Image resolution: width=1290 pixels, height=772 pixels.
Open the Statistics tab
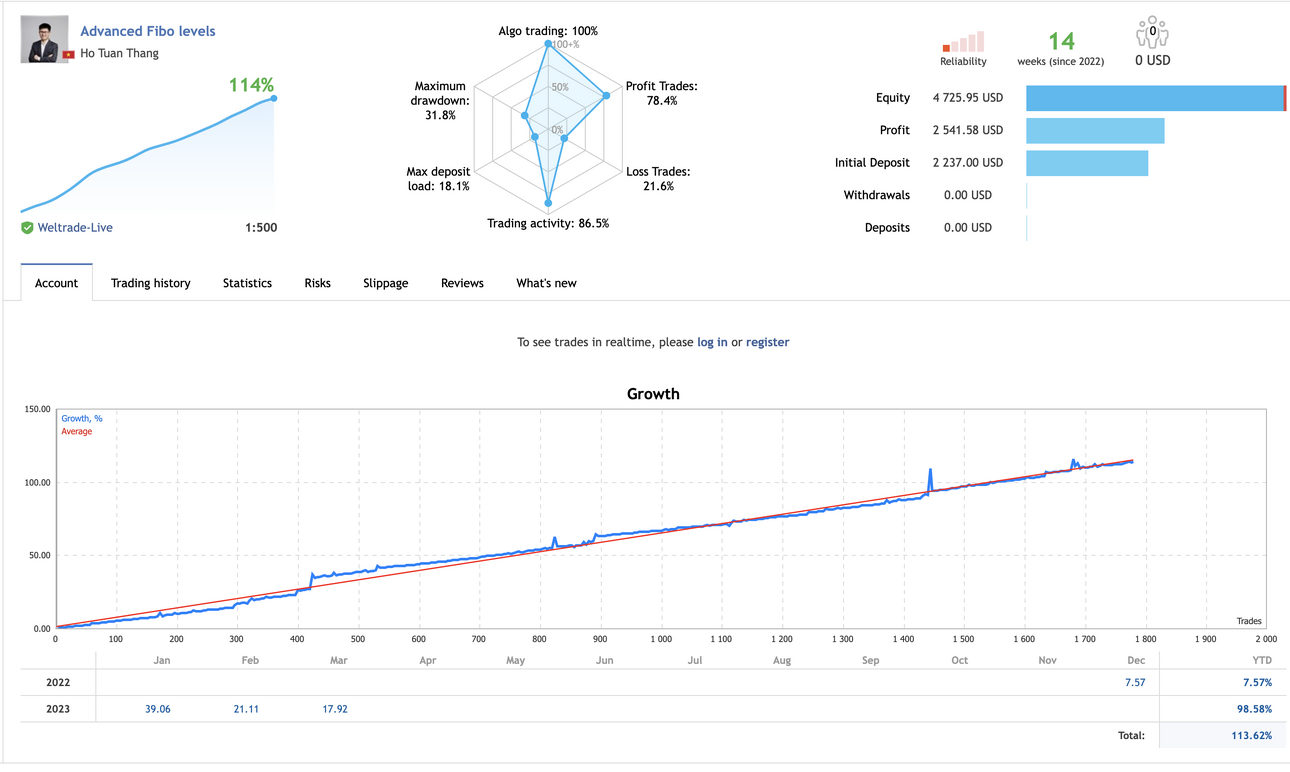point(247,283)
